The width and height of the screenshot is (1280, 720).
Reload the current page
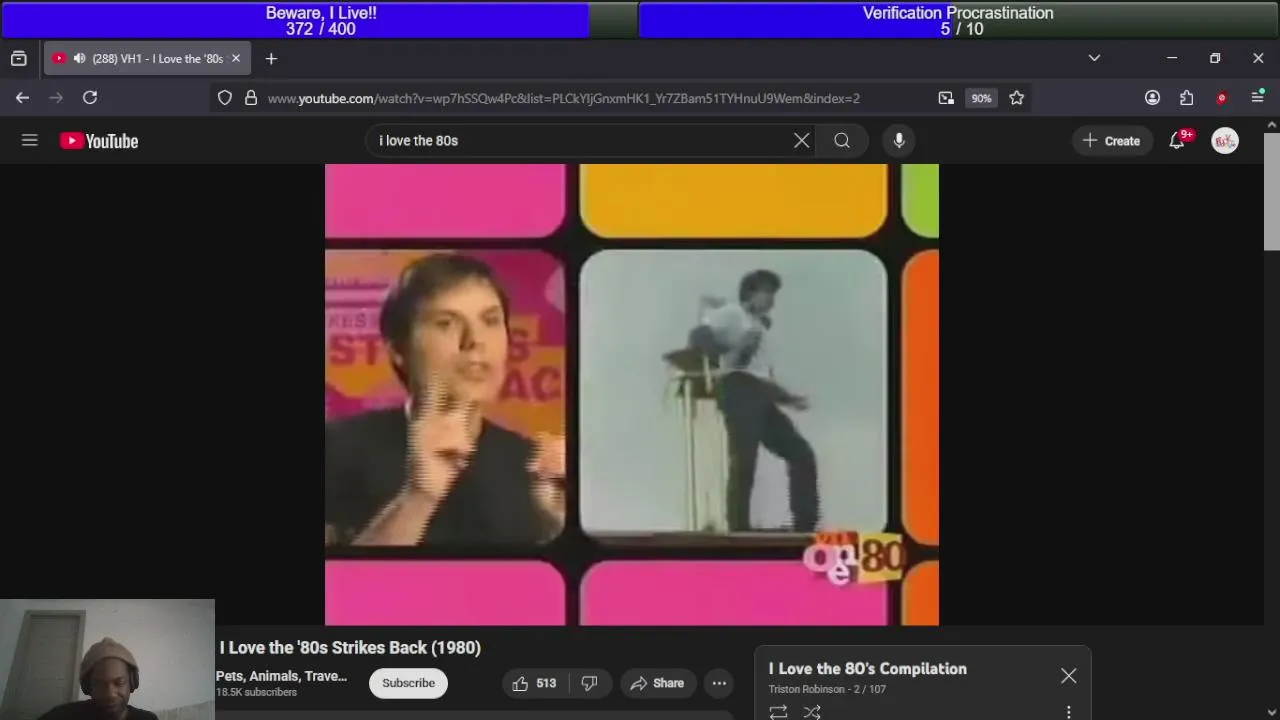point(90,98)
